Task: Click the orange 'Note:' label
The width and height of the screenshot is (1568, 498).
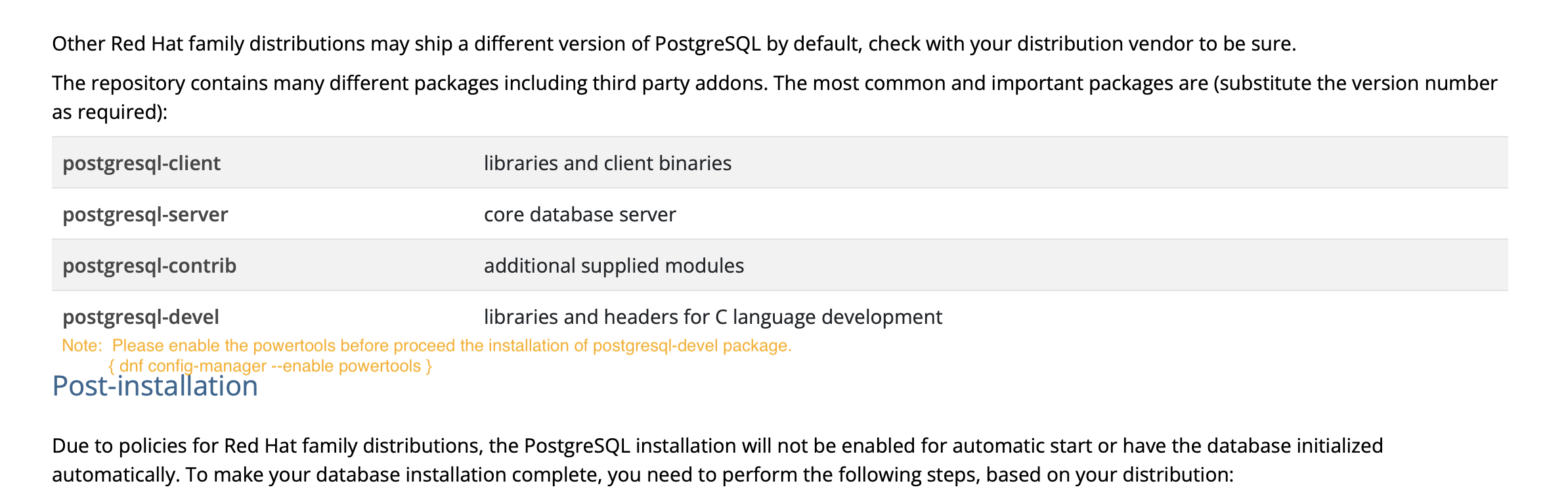Action: [x=81, y=346]
